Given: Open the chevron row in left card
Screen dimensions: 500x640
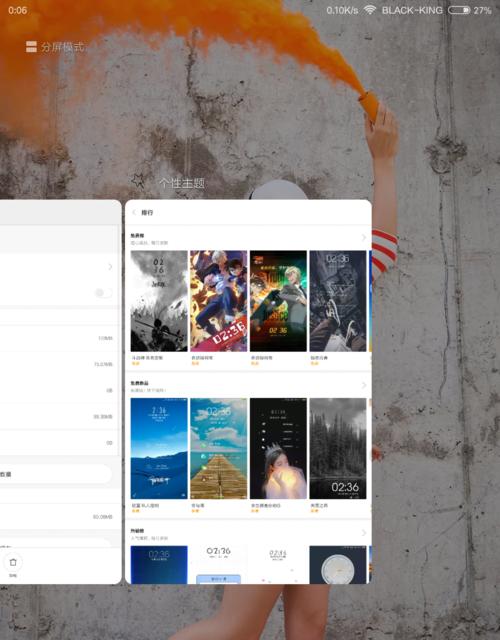Looking at the screenshot, I should [57, 267].
